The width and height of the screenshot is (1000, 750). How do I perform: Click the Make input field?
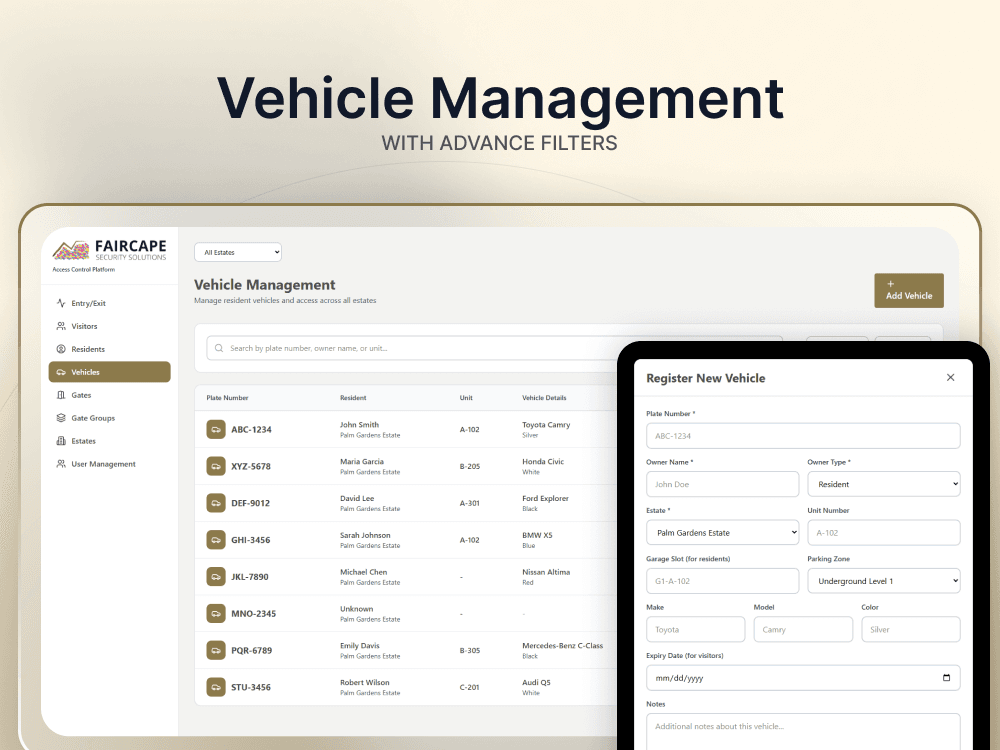click(696, 629)
